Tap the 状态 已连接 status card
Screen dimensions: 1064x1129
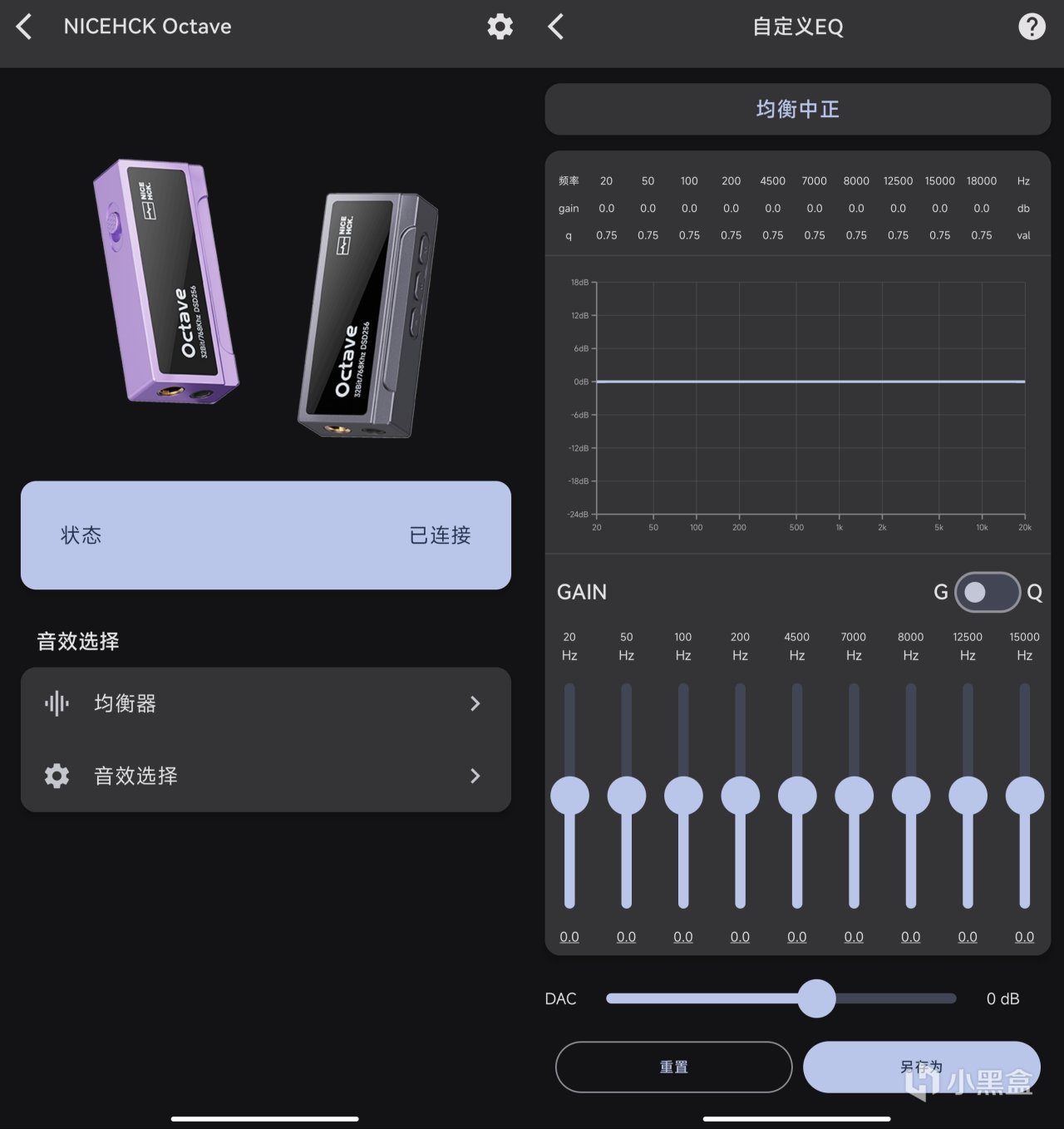[266, 535]
